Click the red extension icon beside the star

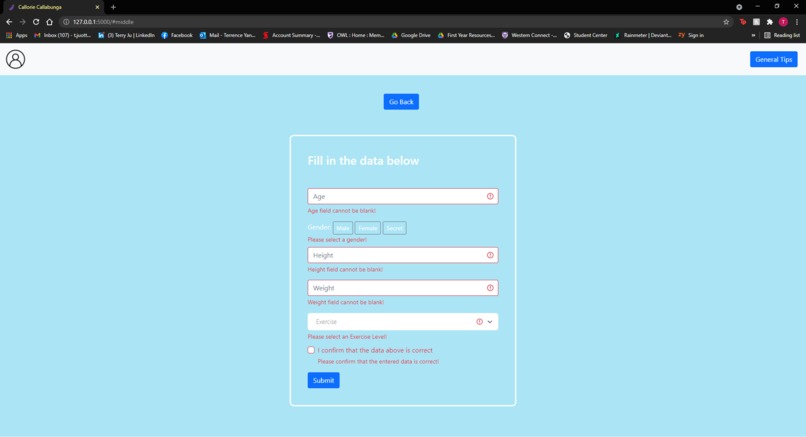743,22
